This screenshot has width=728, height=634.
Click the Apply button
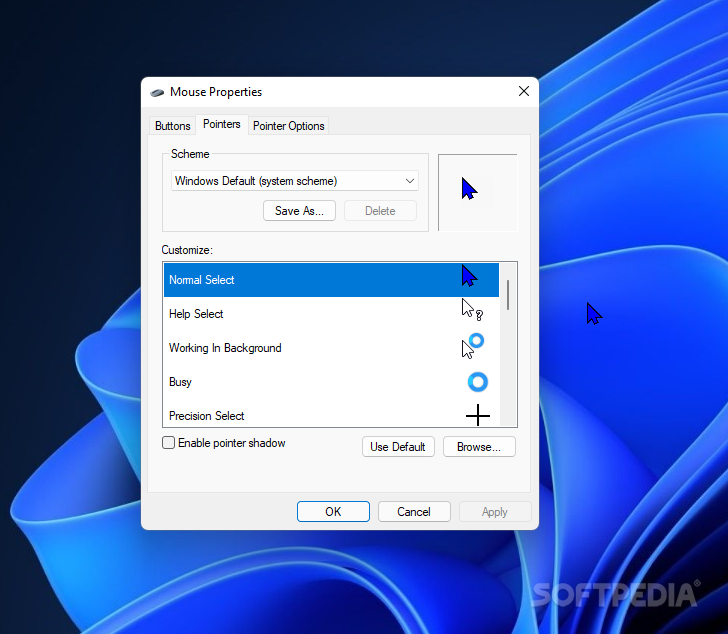494,511
